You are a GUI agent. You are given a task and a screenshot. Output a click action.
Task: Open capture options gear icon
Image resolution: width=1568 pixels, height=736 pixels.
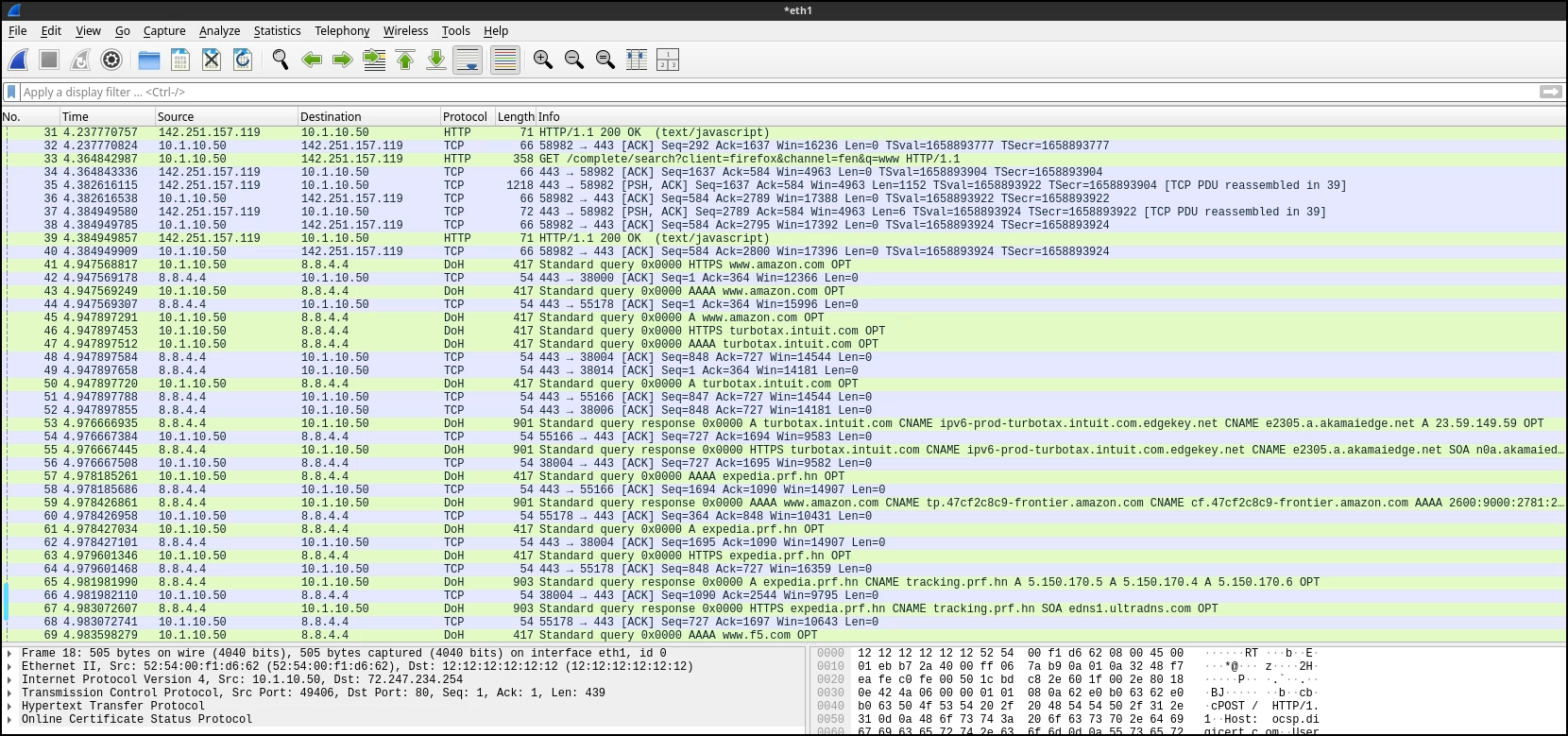point(111,60)
